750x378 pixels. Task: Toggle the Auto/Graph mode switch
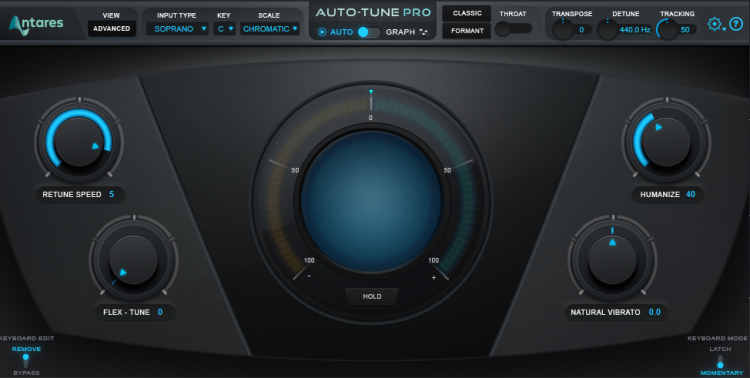[x=369, y=32]
